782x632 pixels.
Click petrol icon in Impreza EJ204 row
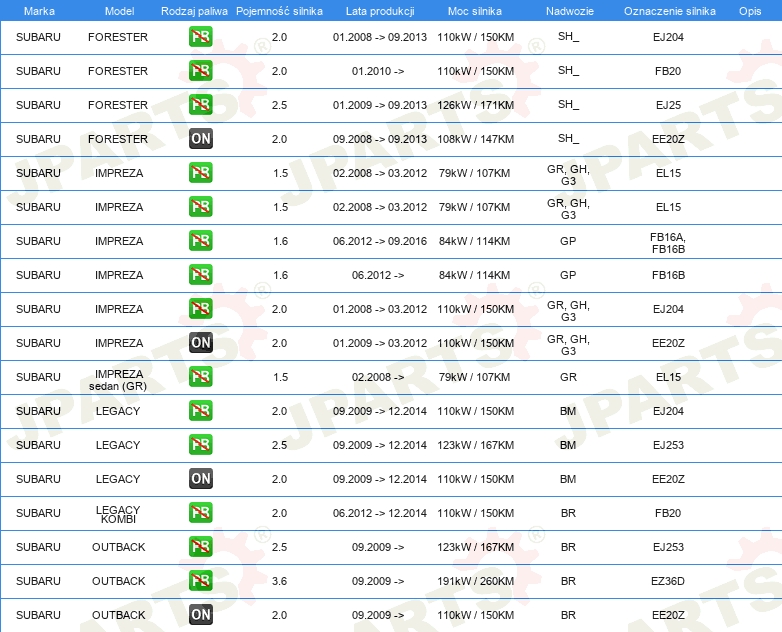coord(200,309)
